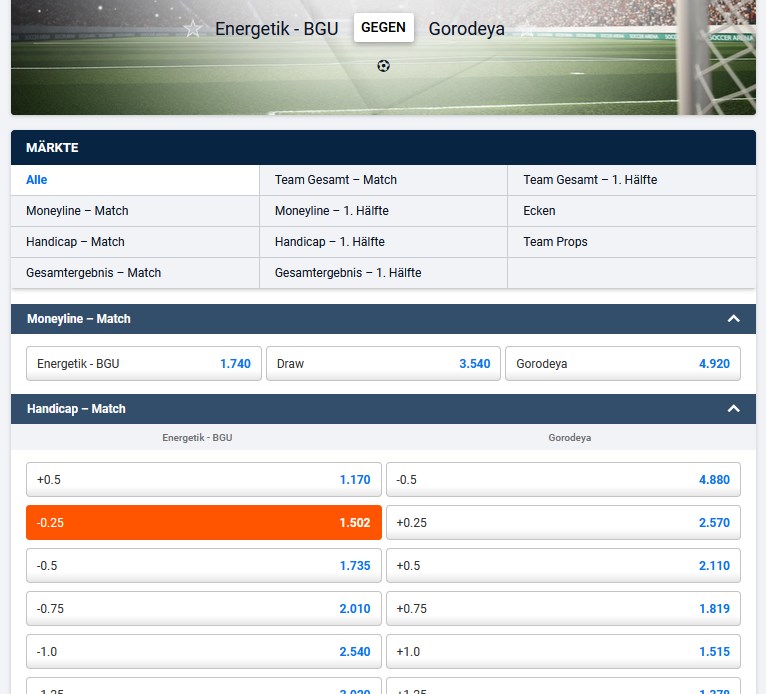The height and width of the screenshot is (694, 766).
Task: Switch to Moneyline – 1. Hälfte tab
Action: [383, 211]
